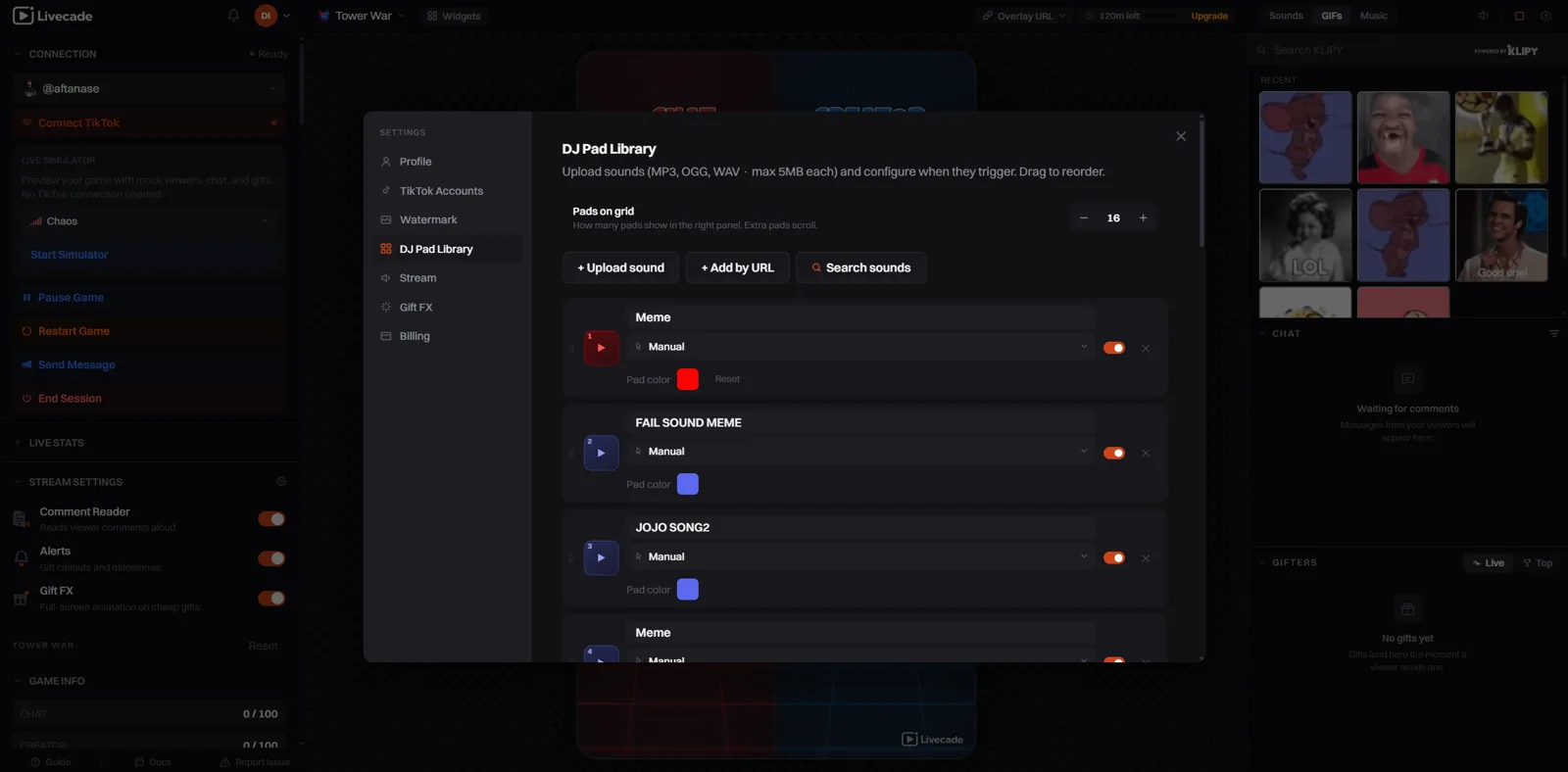Show Live gifters view
1568x772 pixels.
click(x=1488, y=562)
